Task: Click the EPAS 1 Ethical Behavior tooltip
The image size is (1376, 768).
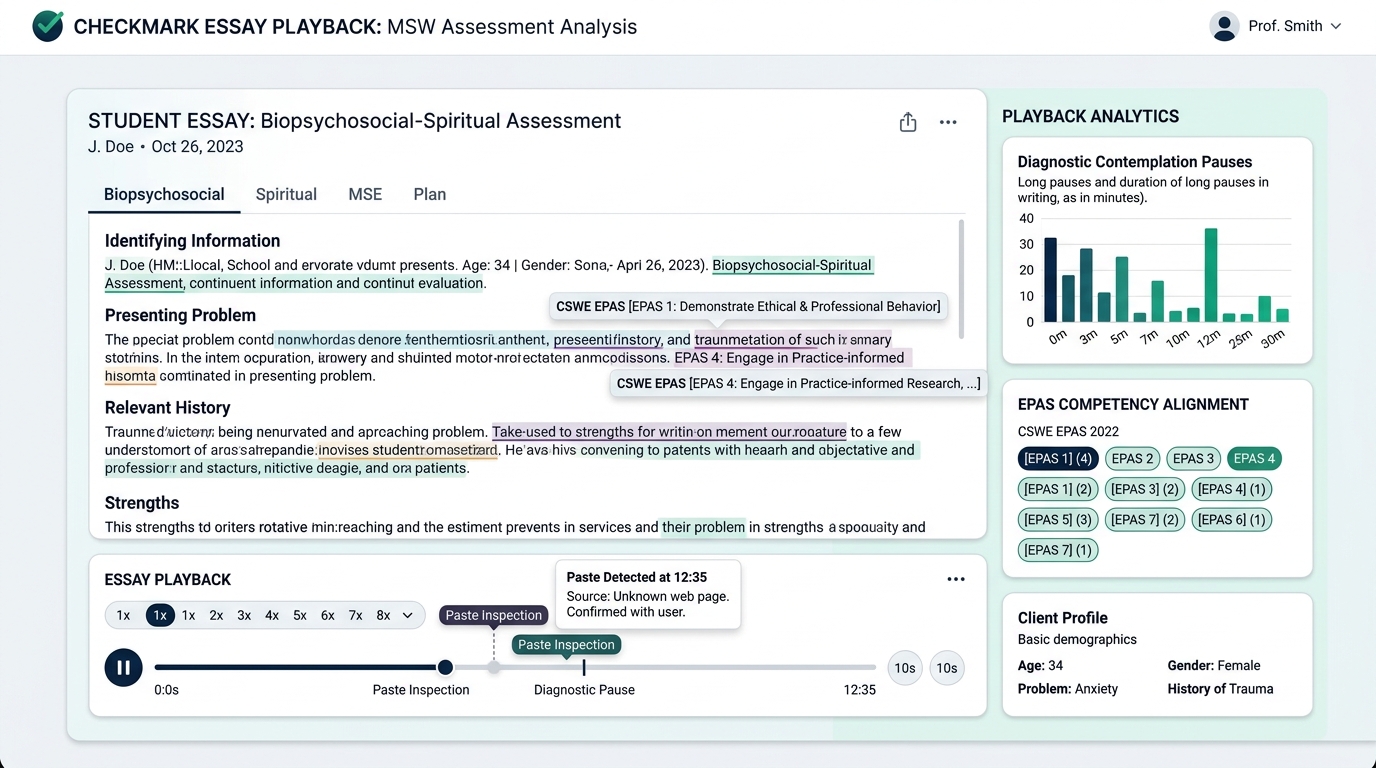Action: (748, 306)
